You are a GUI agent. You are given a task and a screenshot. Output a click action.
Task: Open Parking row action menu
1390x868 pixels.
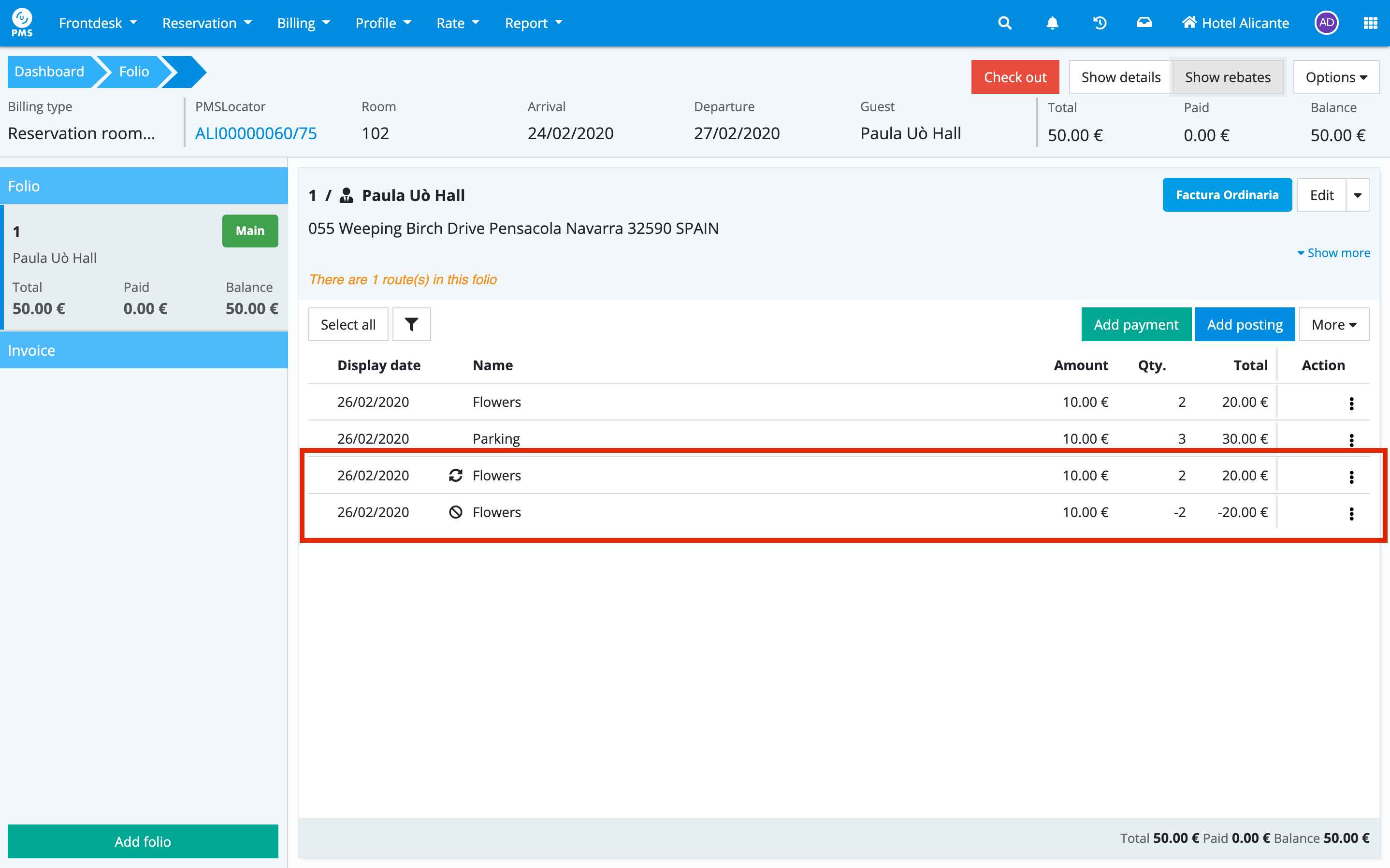click(1351, 440)
